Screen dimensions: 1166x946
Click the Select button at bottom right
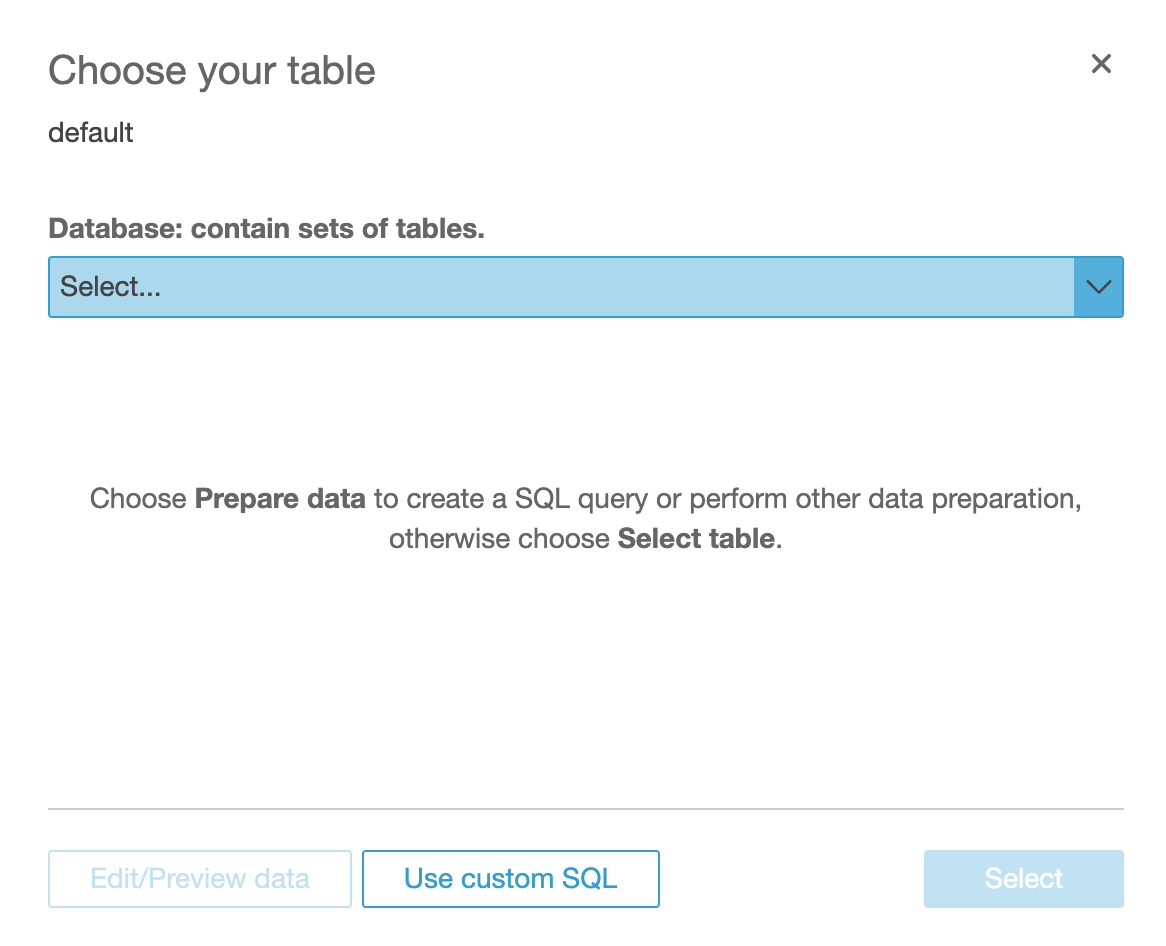pos(1023,879)
